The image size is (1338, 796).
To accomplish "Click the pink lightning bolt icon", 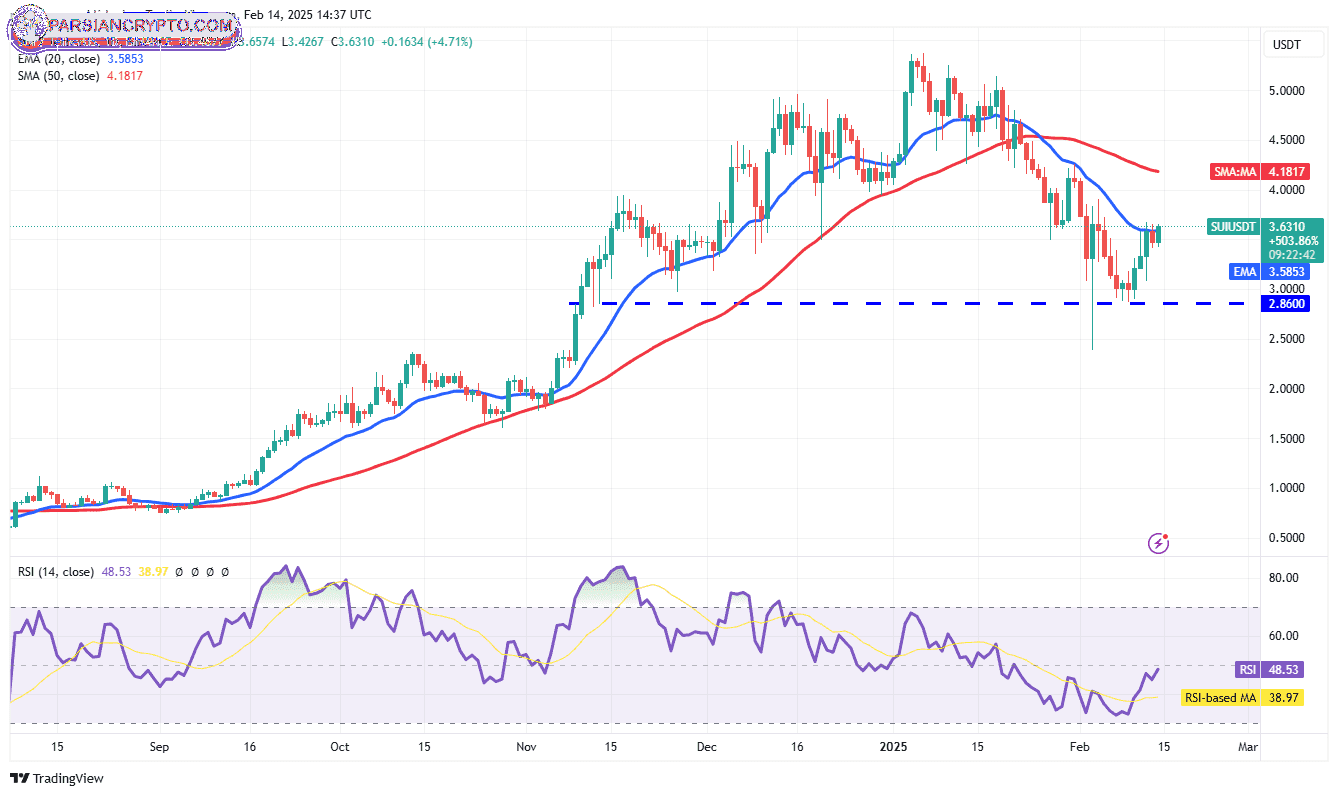I will click(x=1159, y=543).
